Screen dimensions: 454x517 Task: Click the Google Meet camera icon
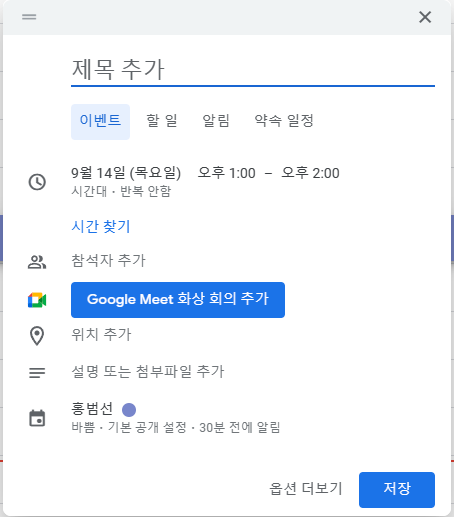pos(37,300)
